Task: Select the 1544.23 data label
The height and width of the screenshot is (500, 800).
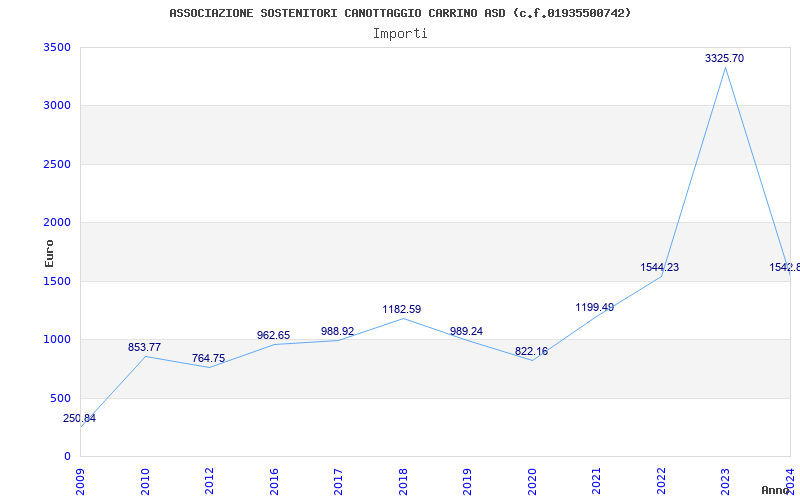Action: pos(660,267)
